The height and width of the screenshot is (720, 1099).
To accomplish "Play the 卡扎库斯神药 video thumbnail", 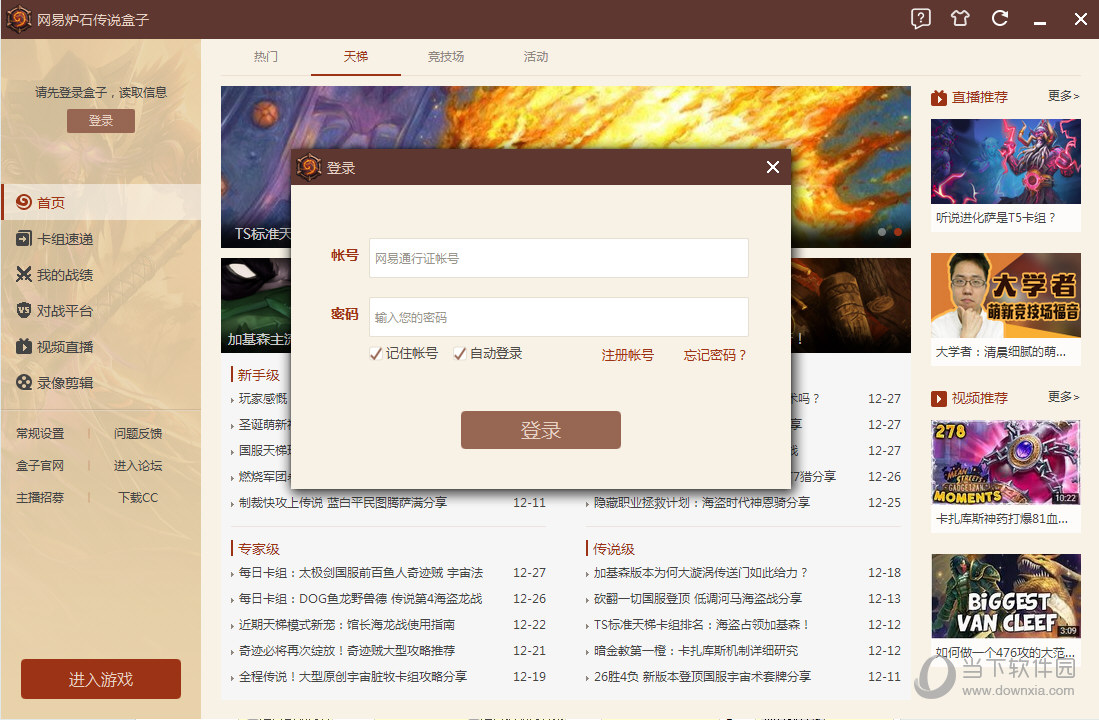I will (1005, 463).
